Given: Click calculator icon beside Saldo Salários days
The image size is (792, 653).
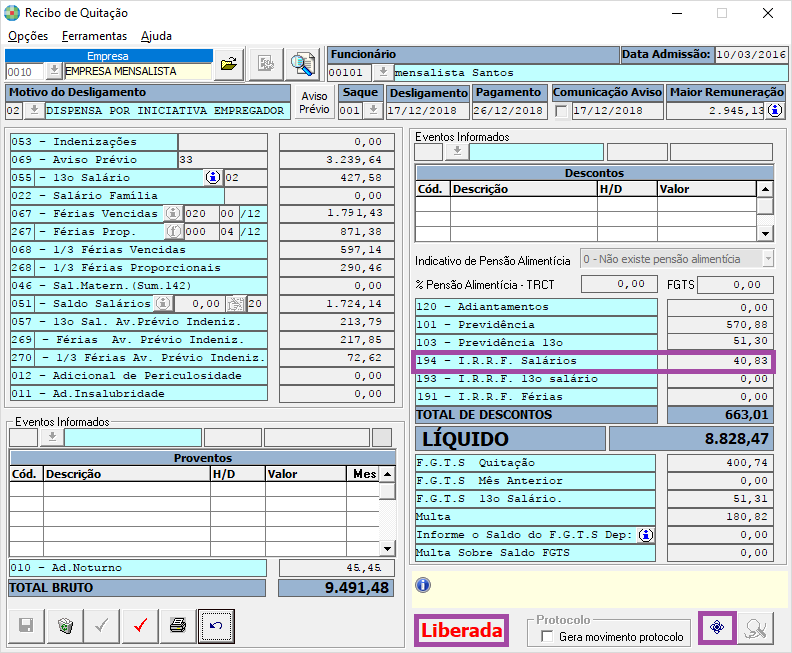Looking at the screenshot, I should (235, 304).
